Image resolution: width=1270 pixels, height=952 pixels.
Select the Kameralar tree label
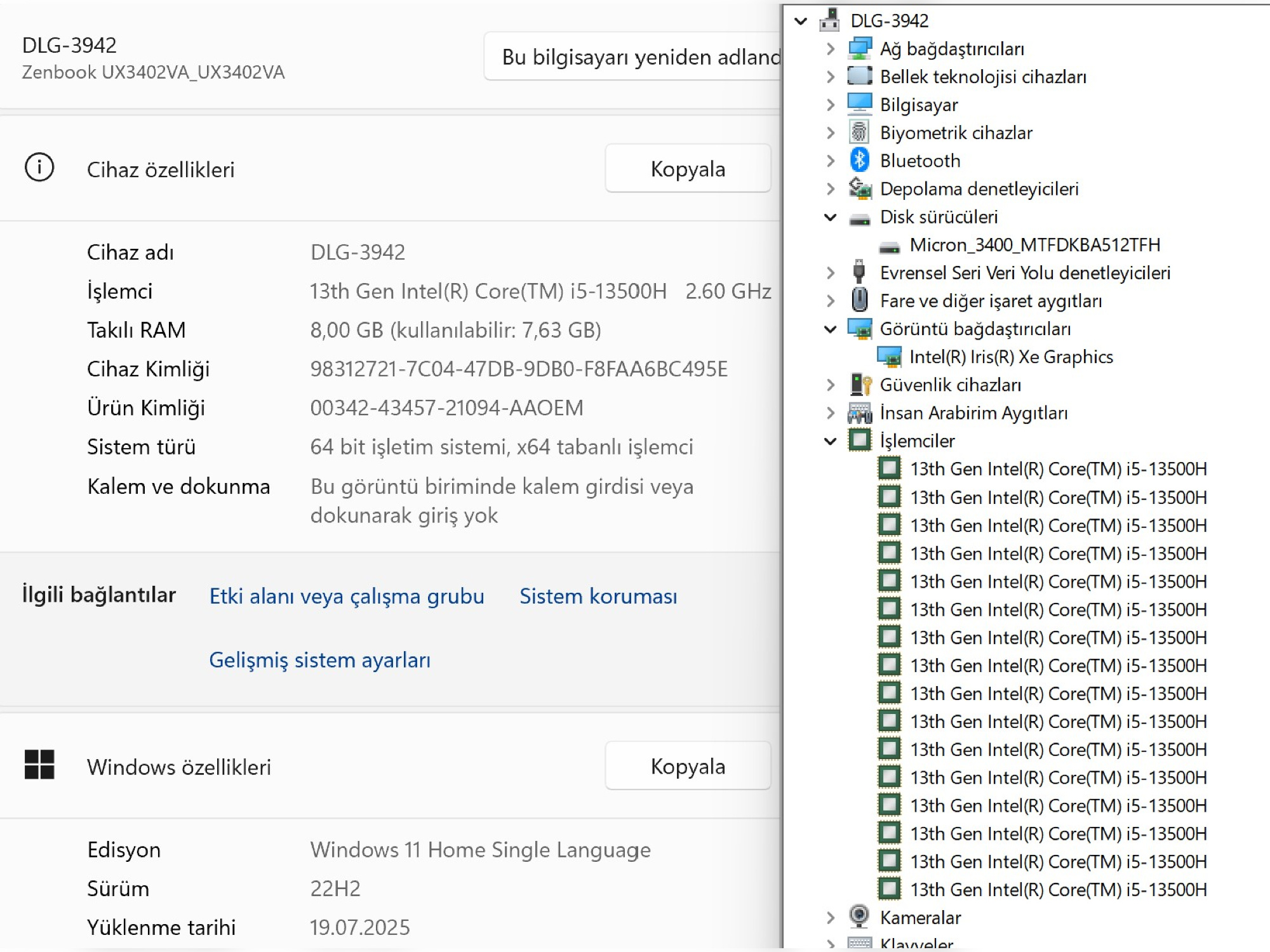click(x=920, y=917)
